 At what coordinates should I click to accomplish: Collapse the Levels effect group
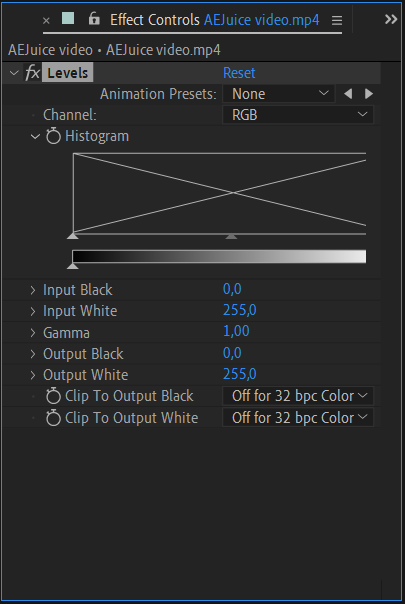(14, 73)
